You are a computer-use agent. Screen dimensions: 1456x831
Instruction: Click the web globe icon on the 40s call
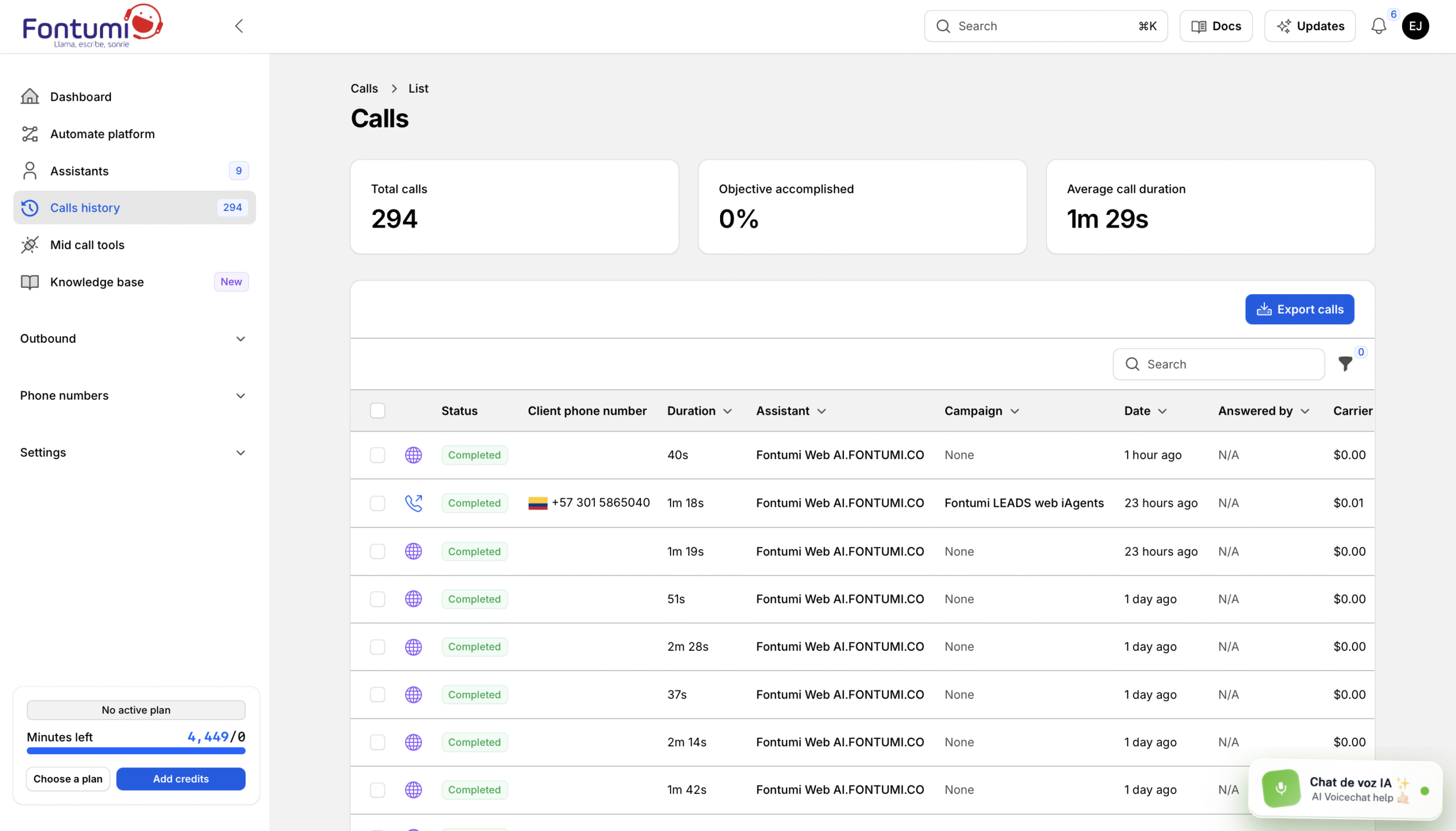pos(413,455)
